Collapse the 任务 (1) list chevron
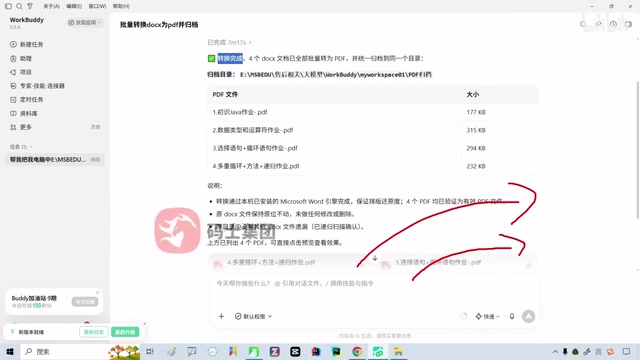 31,147
